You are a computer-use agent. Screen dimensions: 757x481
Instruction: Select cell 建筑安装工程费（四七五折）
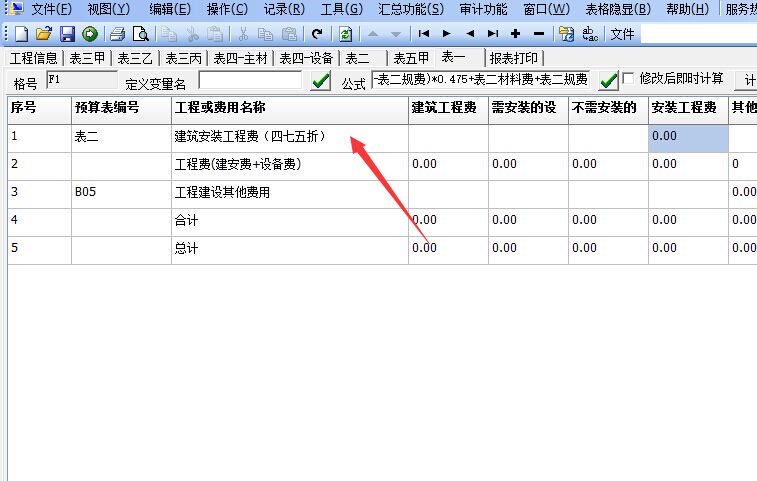[290, 139]
